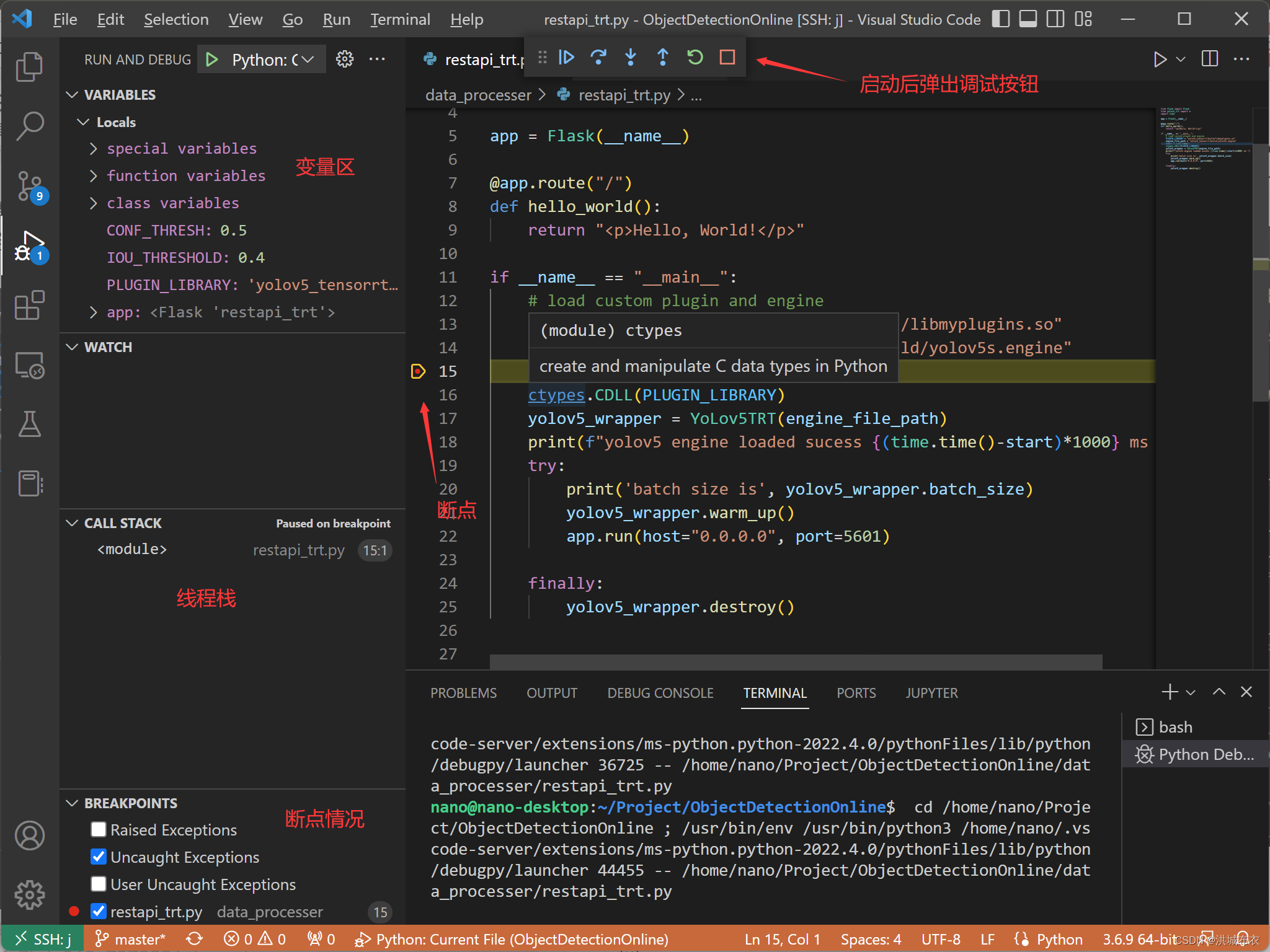Open the Terminal menu
Viewport: 1270px width, 952px height.
point(400,20)
